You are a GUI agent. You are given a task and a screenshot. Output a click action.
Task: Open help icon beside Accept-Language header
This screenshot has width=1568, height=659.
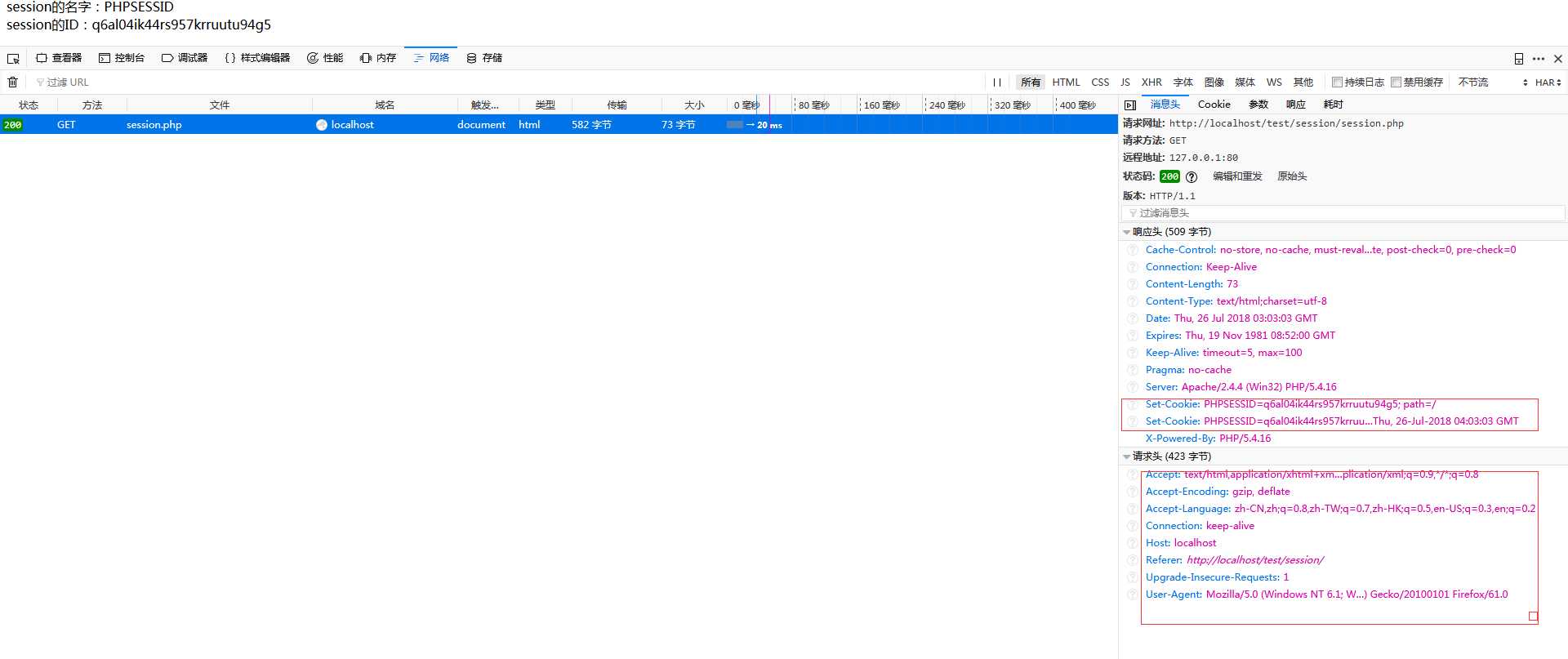1133,509
